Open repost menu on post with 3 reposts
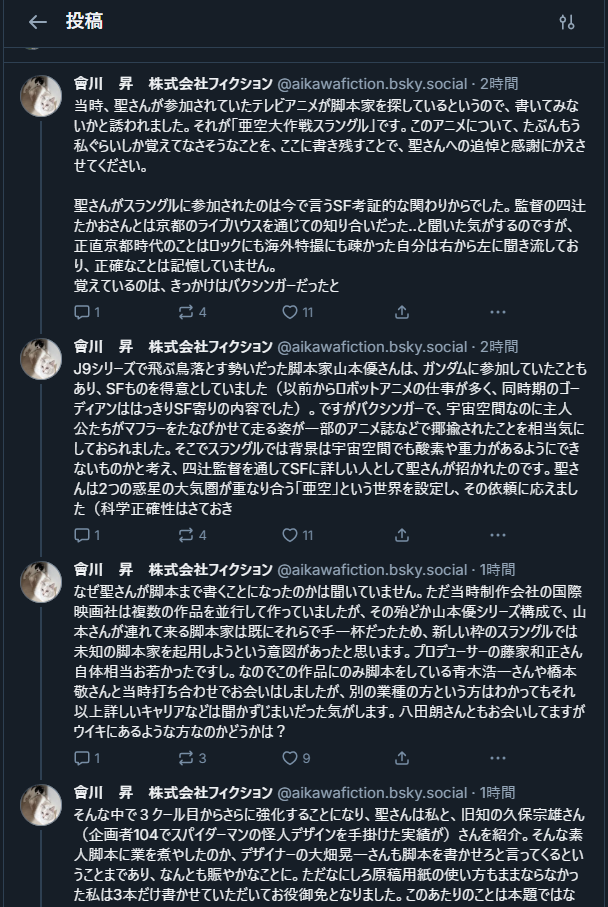This screenshot has width=608, height=907. tap(186, 758)
